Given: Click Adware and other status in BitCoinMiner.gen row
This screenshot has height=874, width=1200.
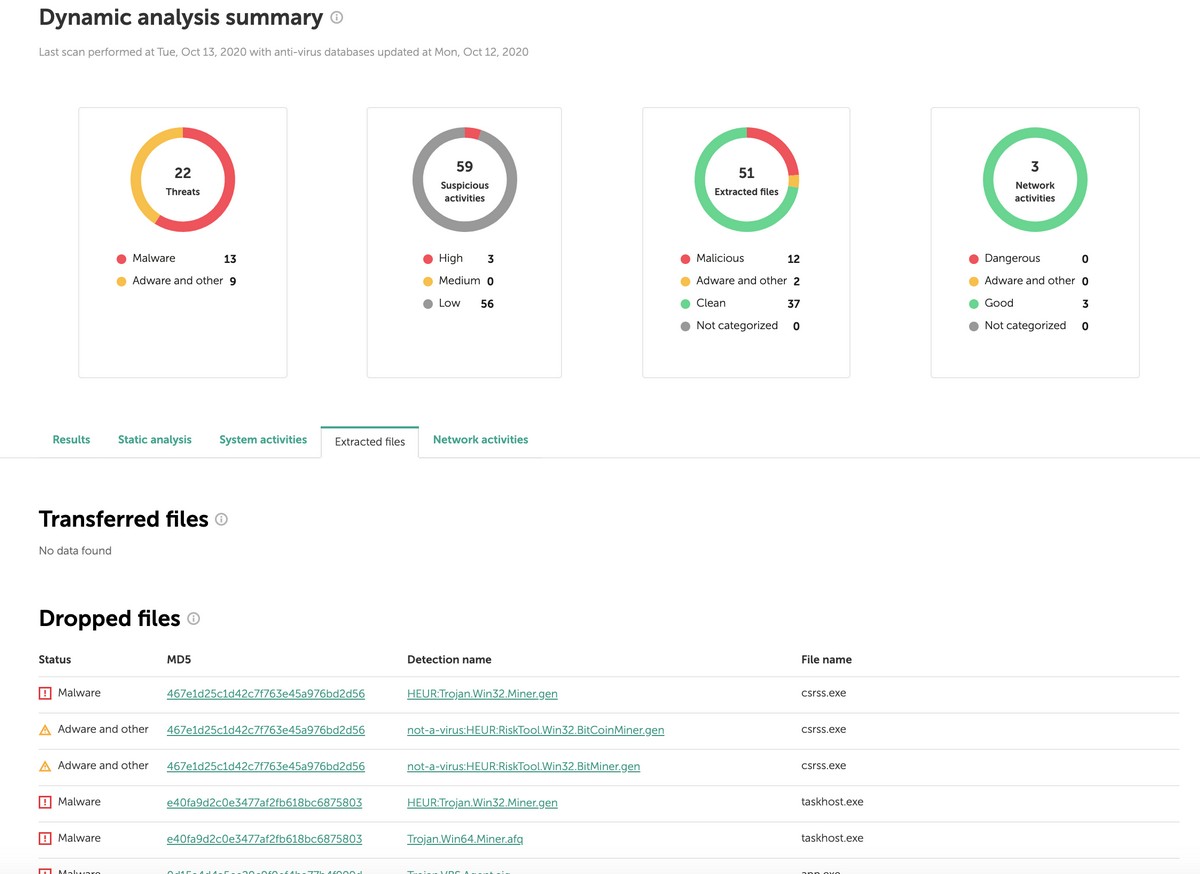Looking at the screenshot, I should [103, 730].
